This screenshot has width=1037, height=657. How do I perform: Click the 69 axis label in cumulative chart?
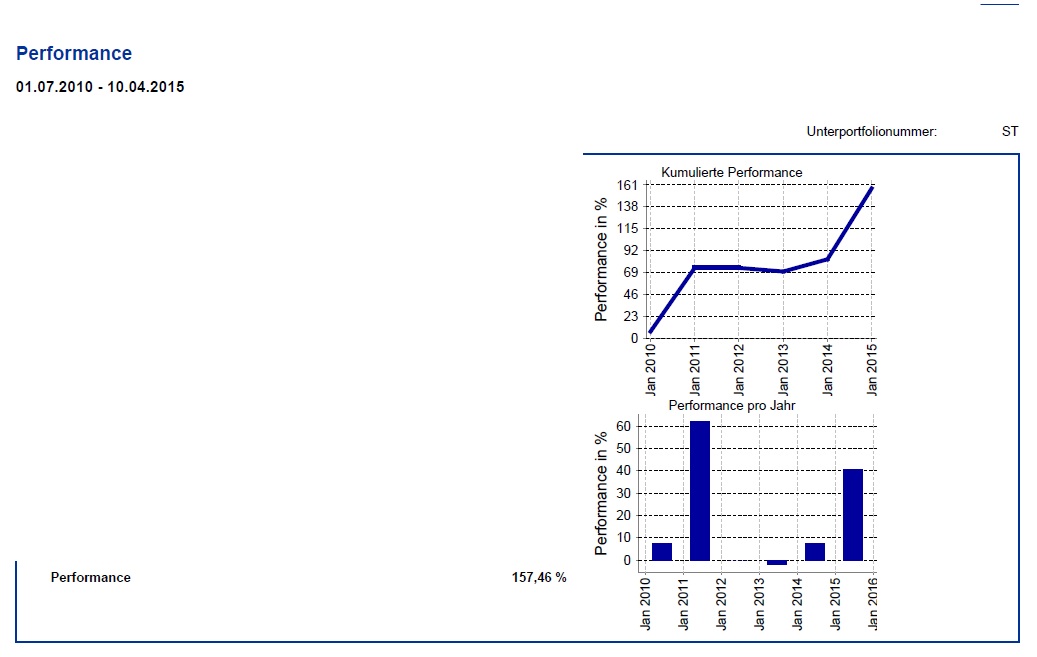631,273
